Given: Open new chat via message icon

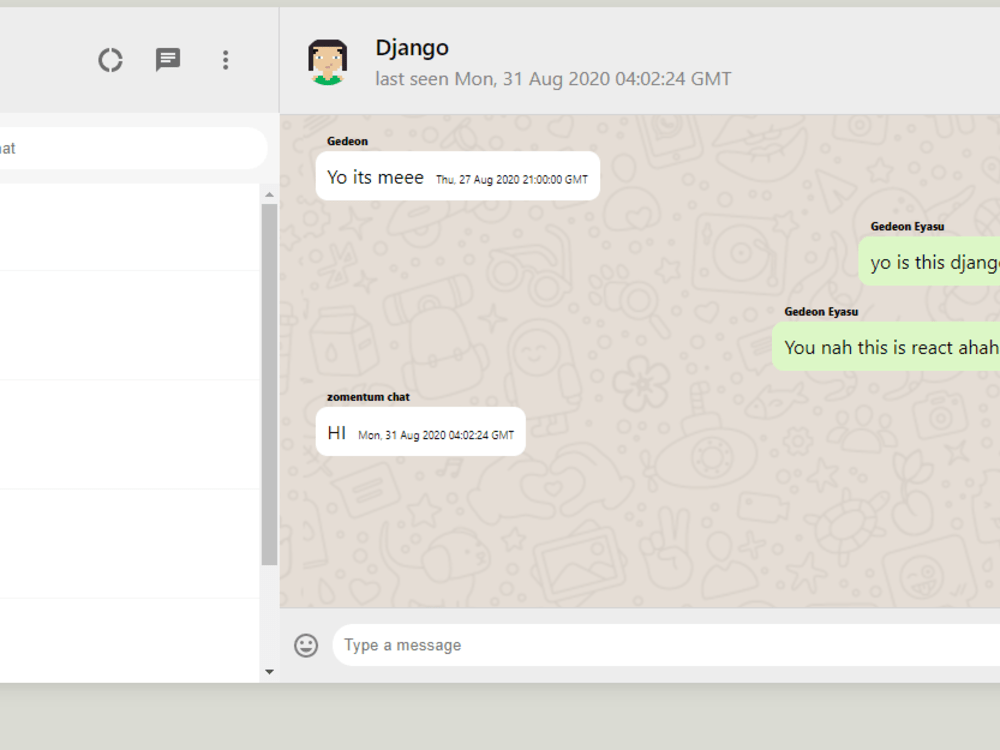Looking at the screenshot, I should click(168, 60).
